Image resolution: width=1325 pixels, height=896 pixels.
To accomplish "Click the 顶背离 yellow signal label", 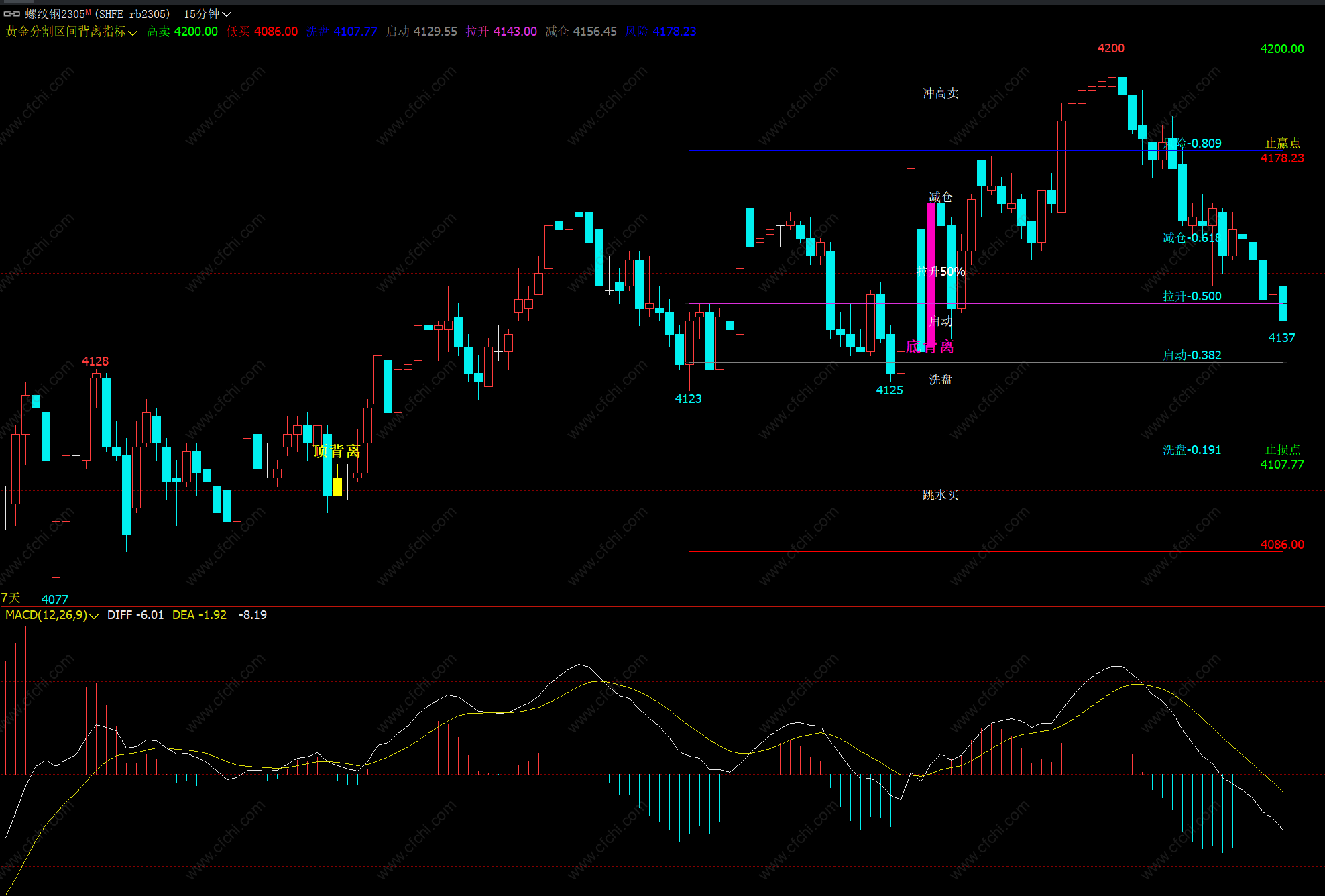I will (x=337, y=451).
